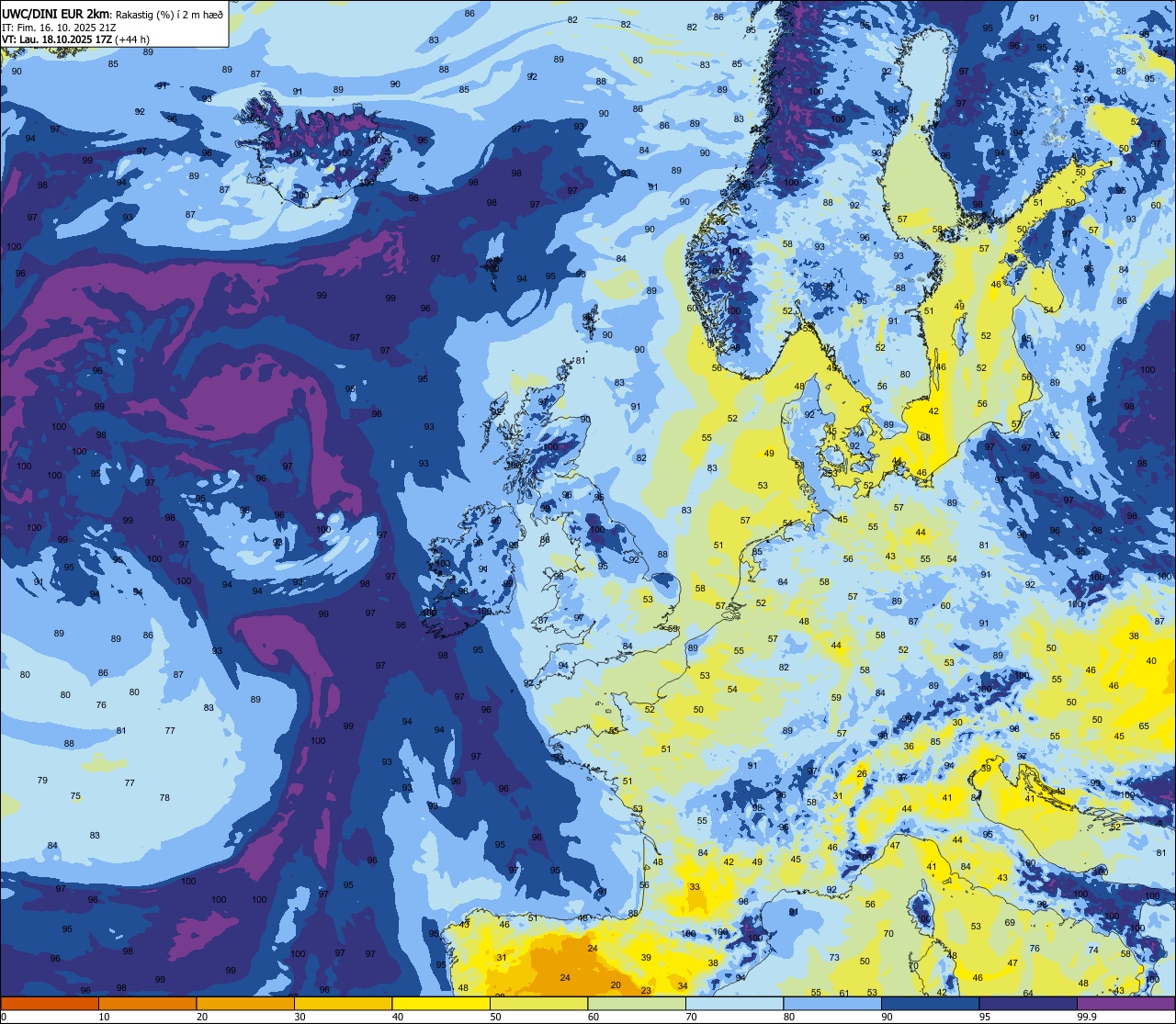Select the 95–99.9 navy legend color

tap(1028, 1003)
